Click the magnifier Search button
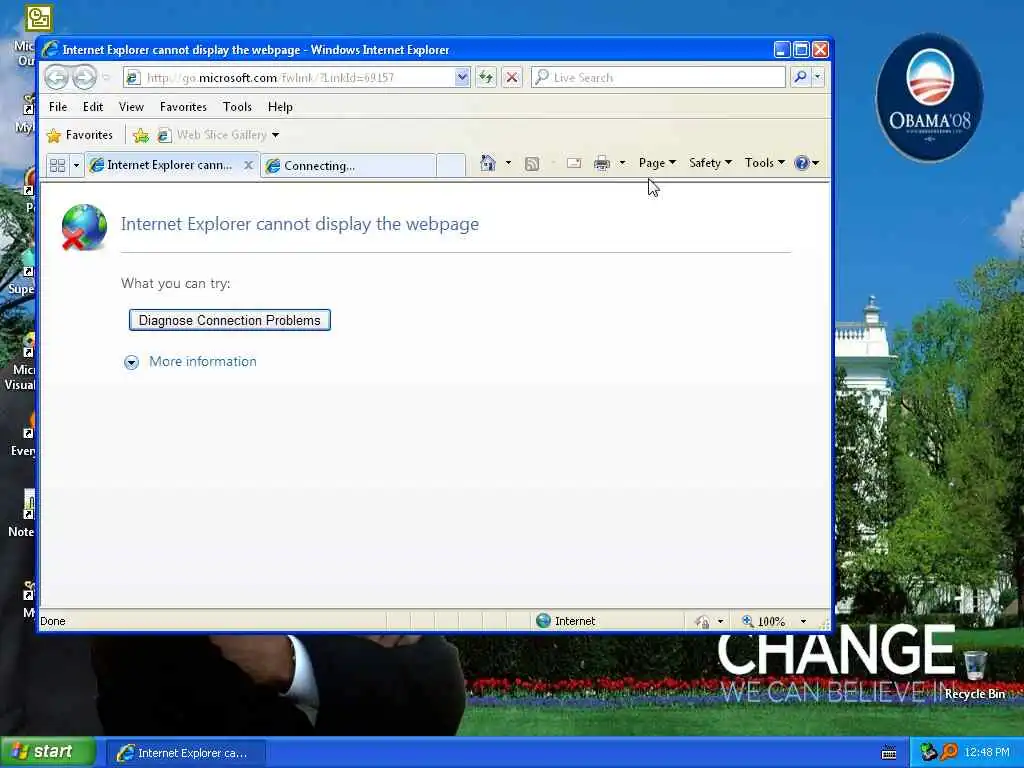1024x768 pixels. click(800, 78)
